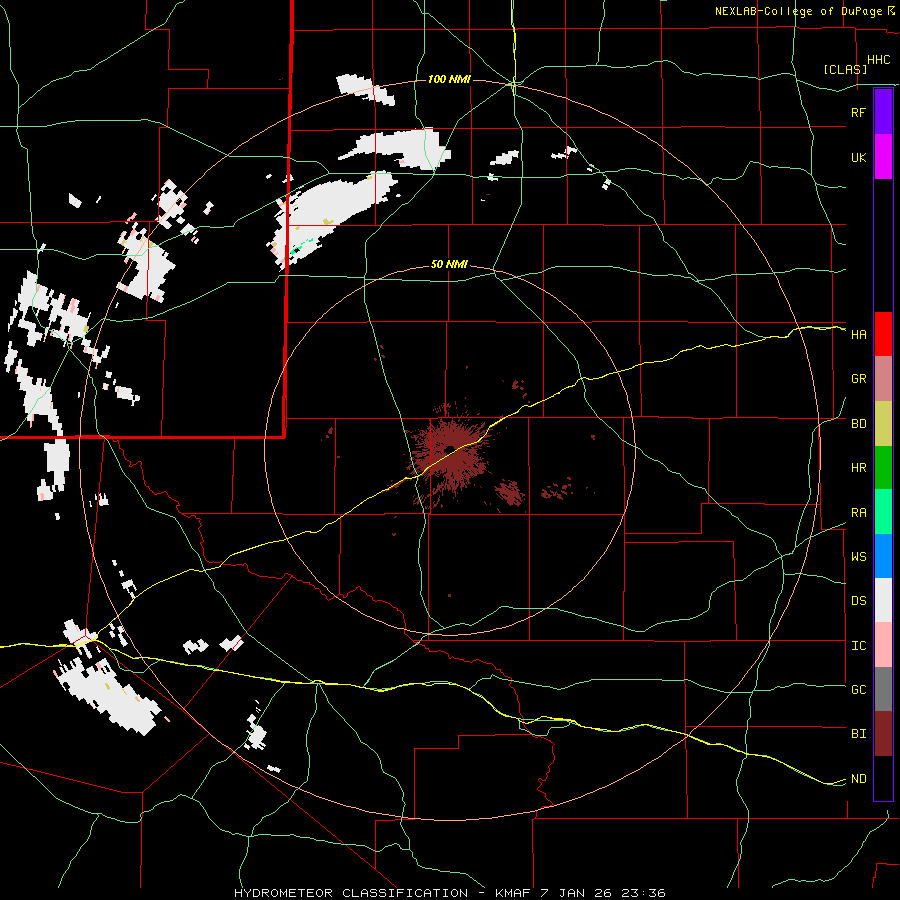Click the 50 NMI range ring label

pyautogui.click(x=449, y=265)
